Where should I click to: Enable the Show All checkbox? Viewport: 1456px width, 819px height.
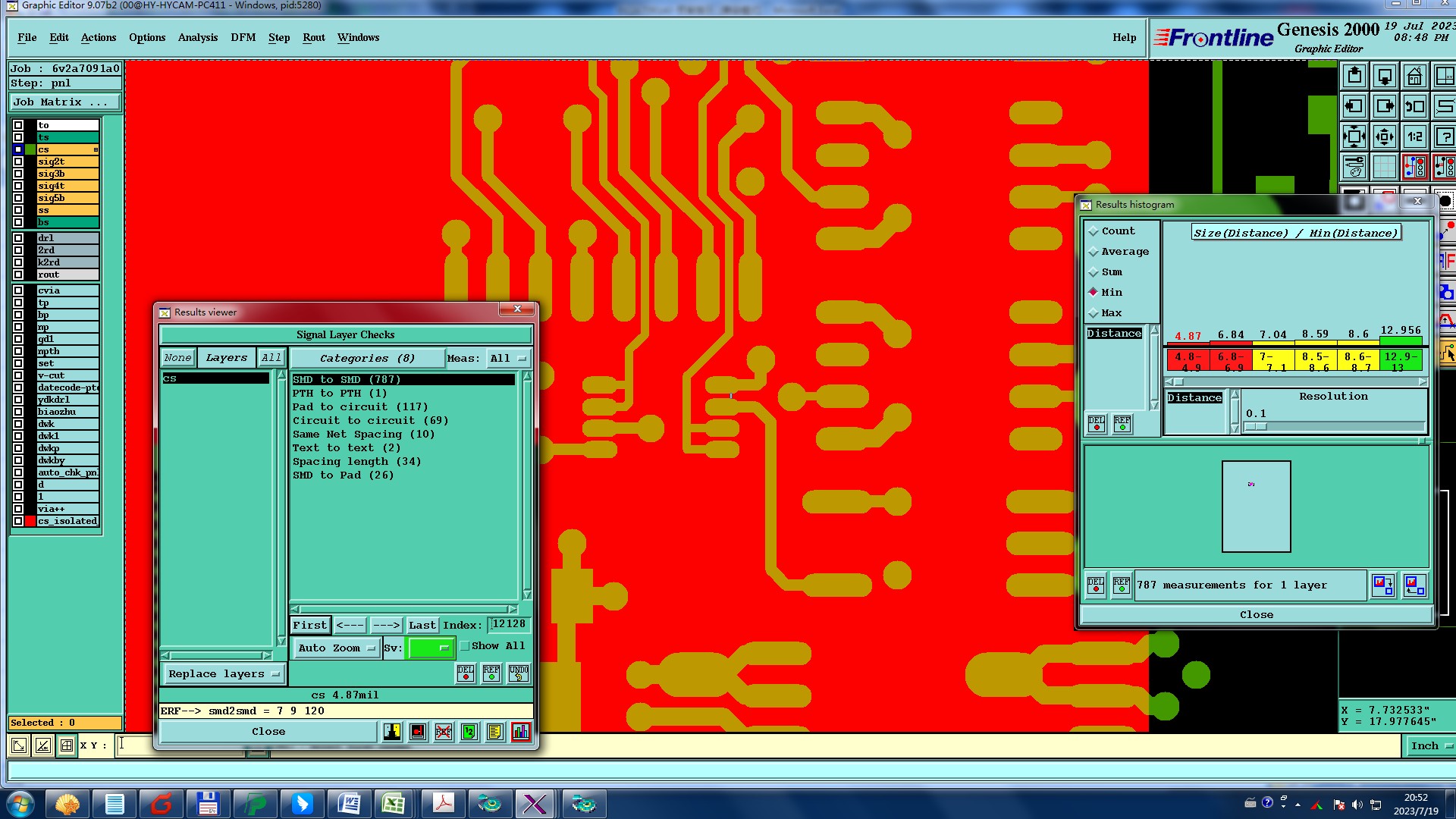(466, 646)
